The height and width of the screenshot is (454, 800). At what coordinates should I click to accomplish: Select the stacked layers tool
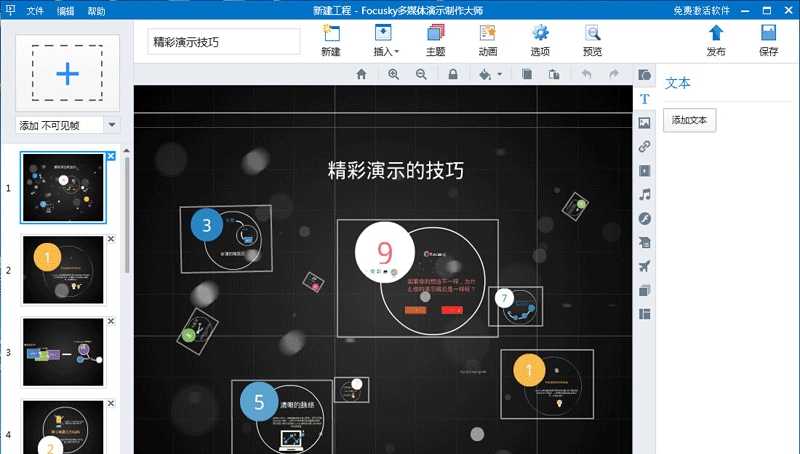pos(644,290)
